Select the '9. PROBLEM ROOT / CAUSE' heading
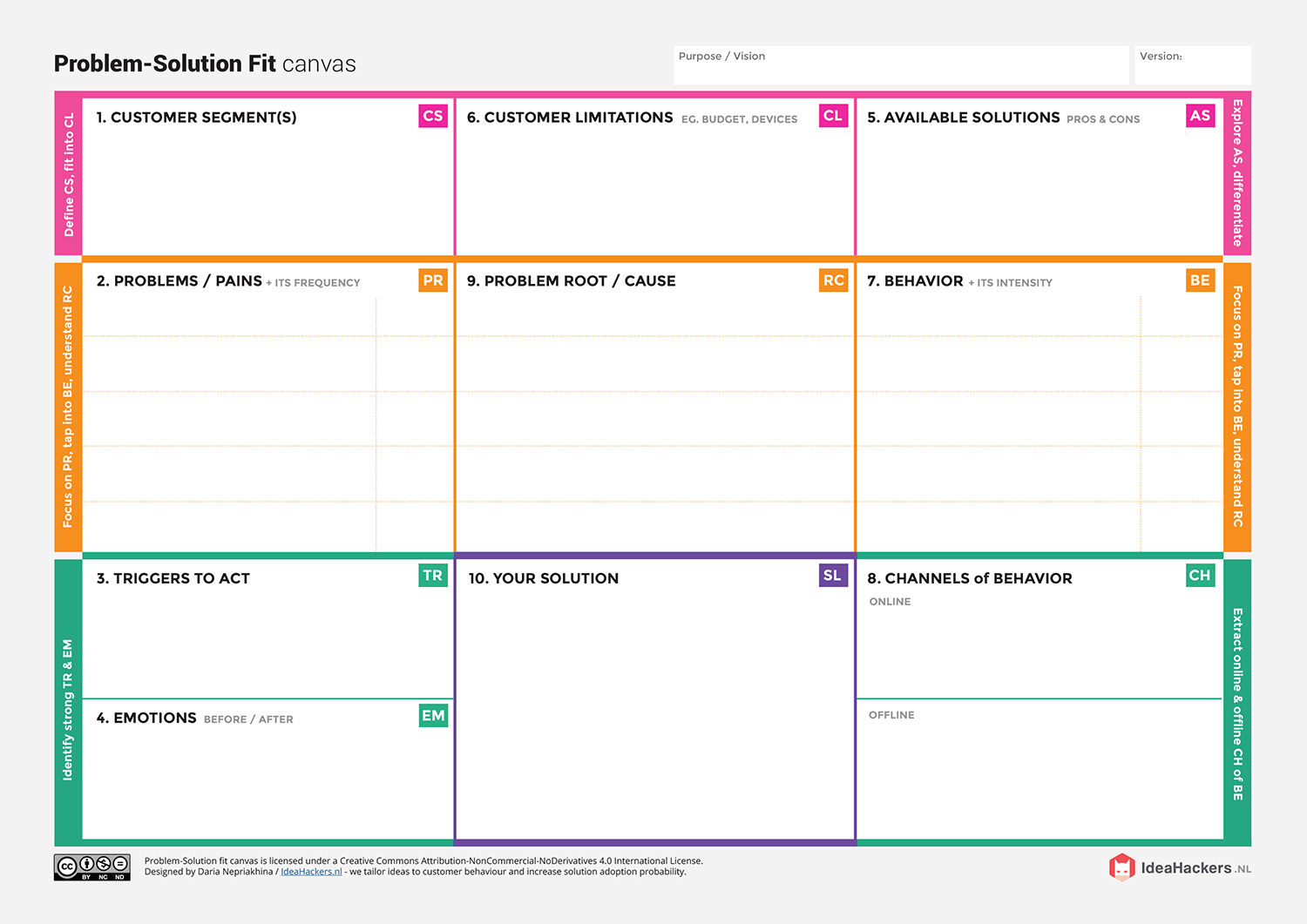Image resolution: width=1307 pixels, height=924 pixels. [572, 281]
